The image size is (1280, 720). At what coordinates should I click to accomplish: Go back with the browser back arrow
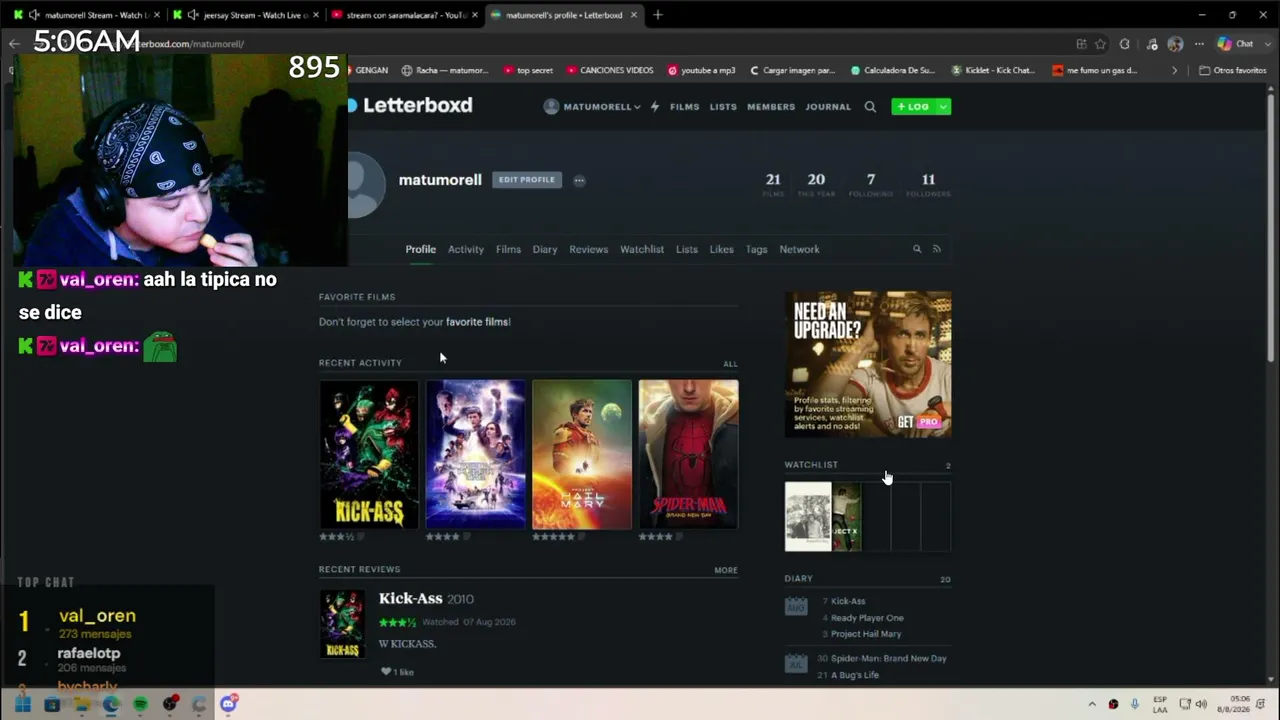(x=14, y=44)
